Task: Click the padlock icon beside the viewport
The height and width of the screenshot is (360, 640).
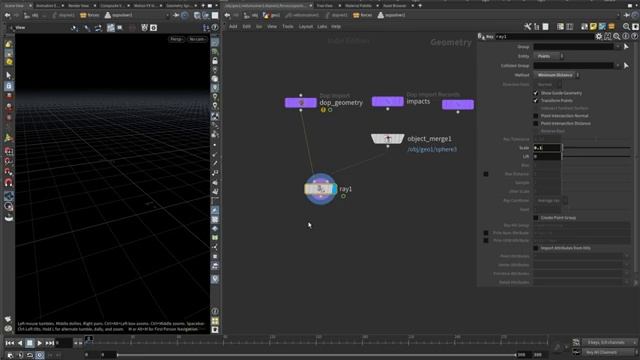Action: tap(215, 61)
